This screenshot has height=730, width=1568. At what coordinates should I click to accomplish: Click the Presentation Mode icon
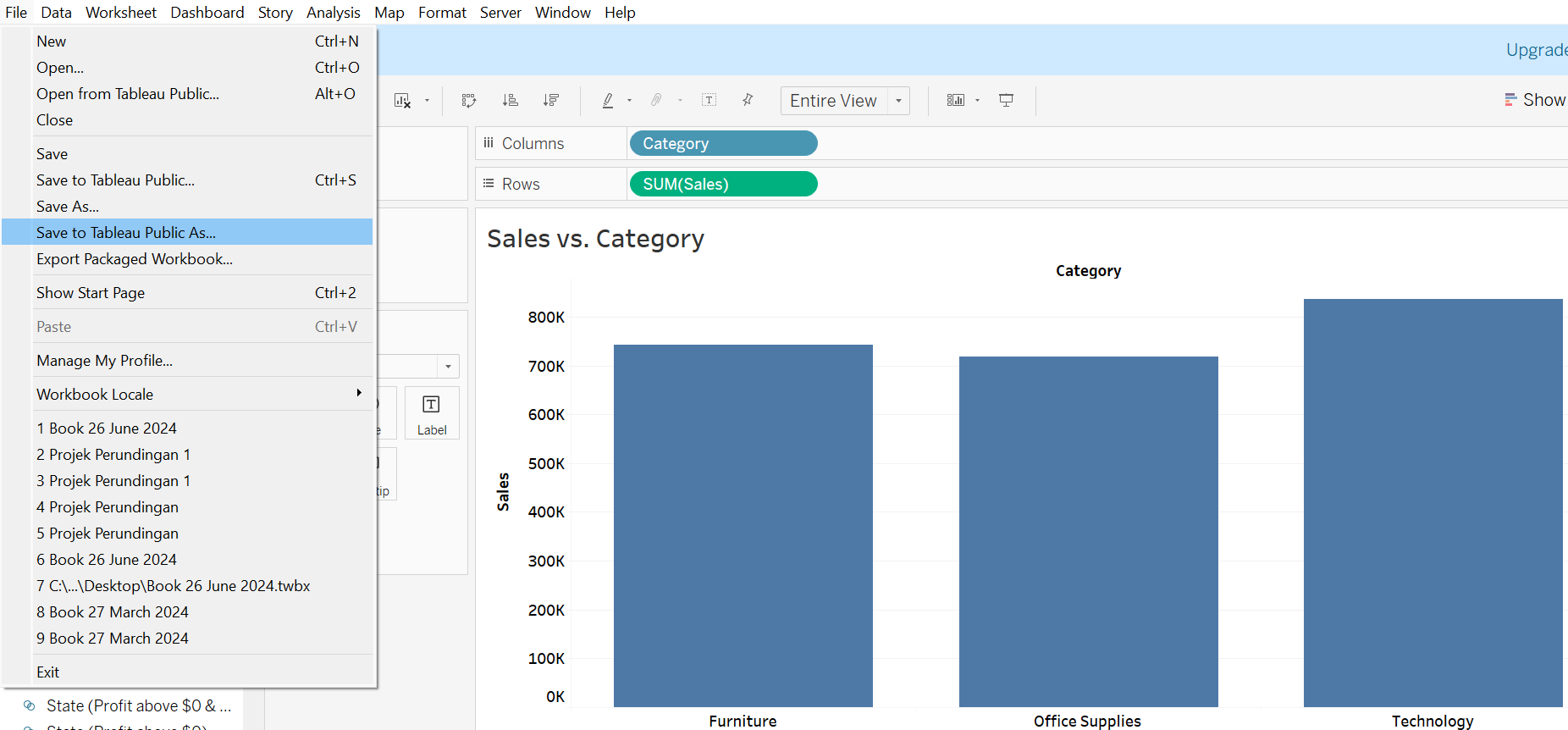(x=1007, y=101)
